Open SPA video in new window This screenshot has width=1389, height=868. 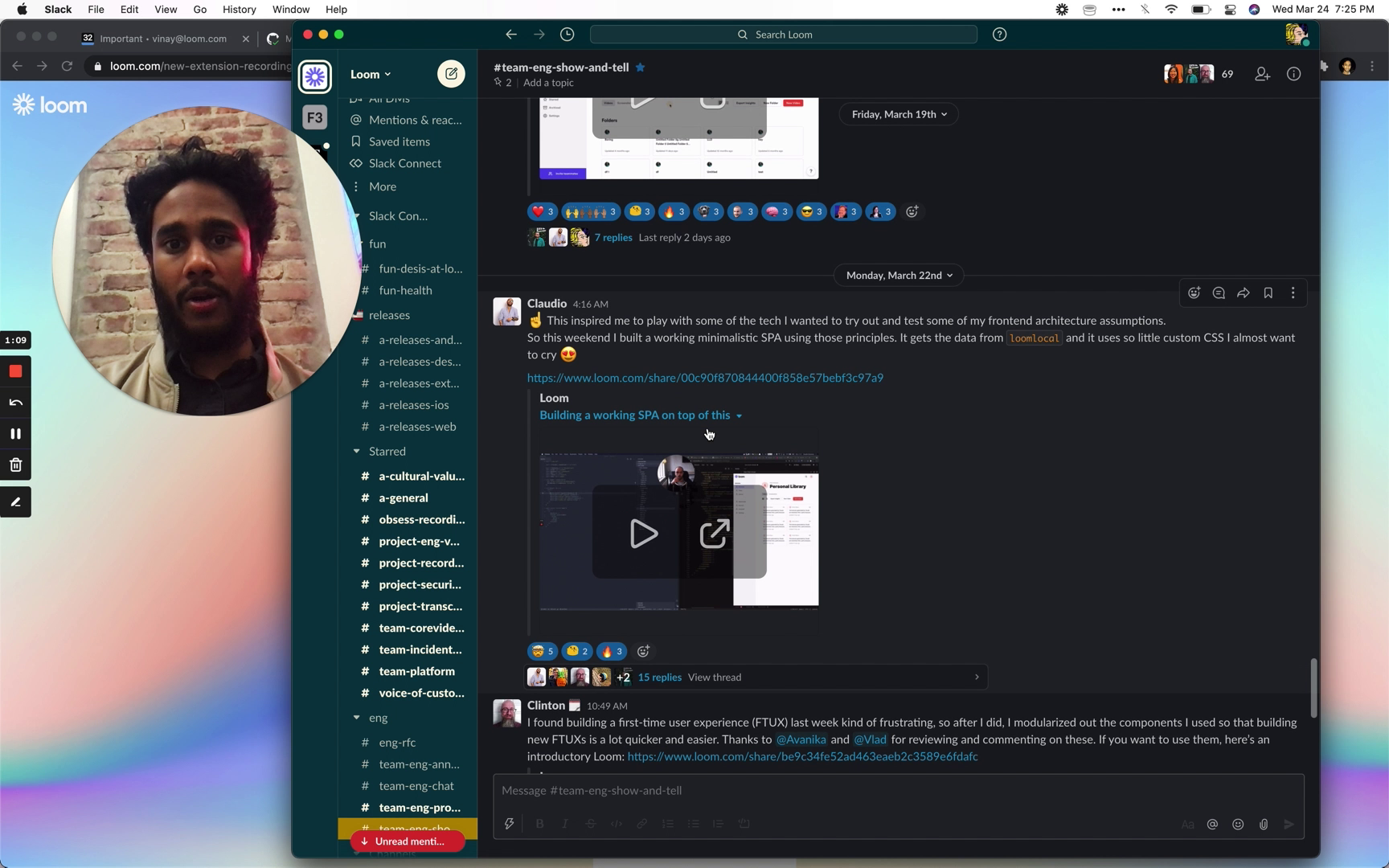(x=715, y=534)
